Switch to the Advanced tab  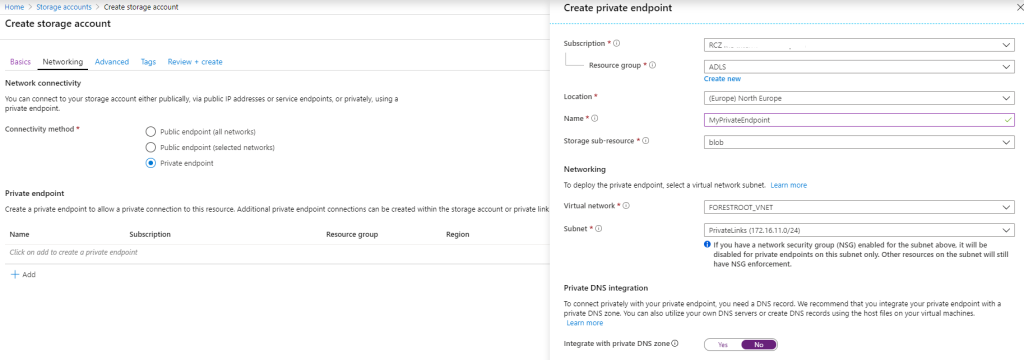point(112,62)
